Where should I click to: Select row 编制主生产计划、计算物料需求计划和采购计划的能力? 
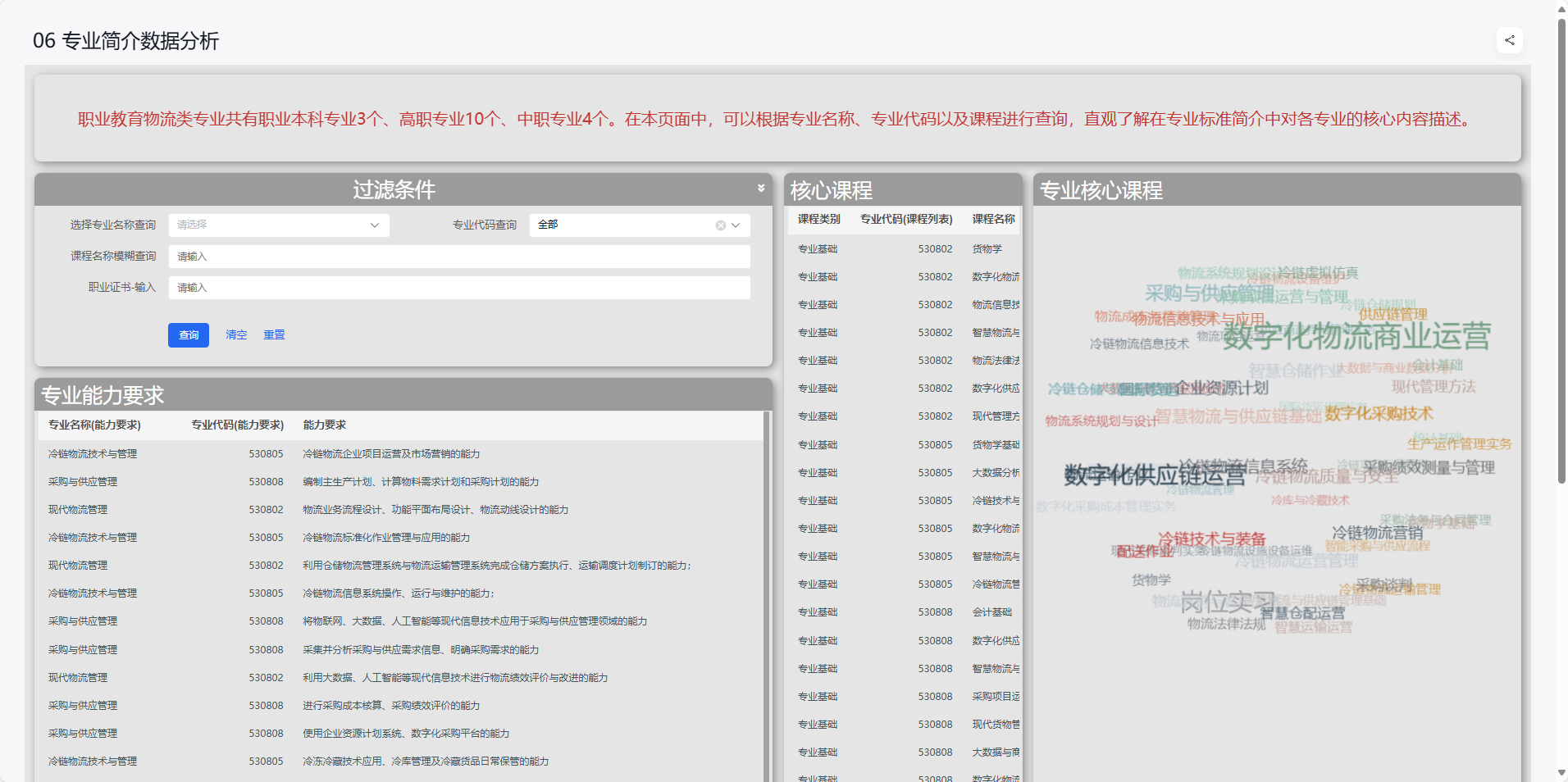(x=400, y=482)
